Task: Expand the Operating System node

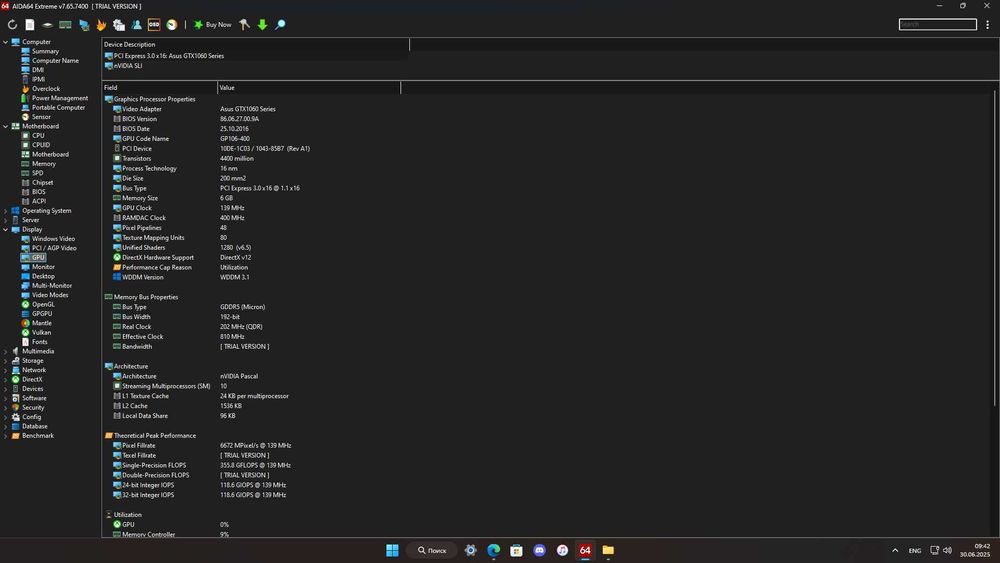Action: click(6, 211)
